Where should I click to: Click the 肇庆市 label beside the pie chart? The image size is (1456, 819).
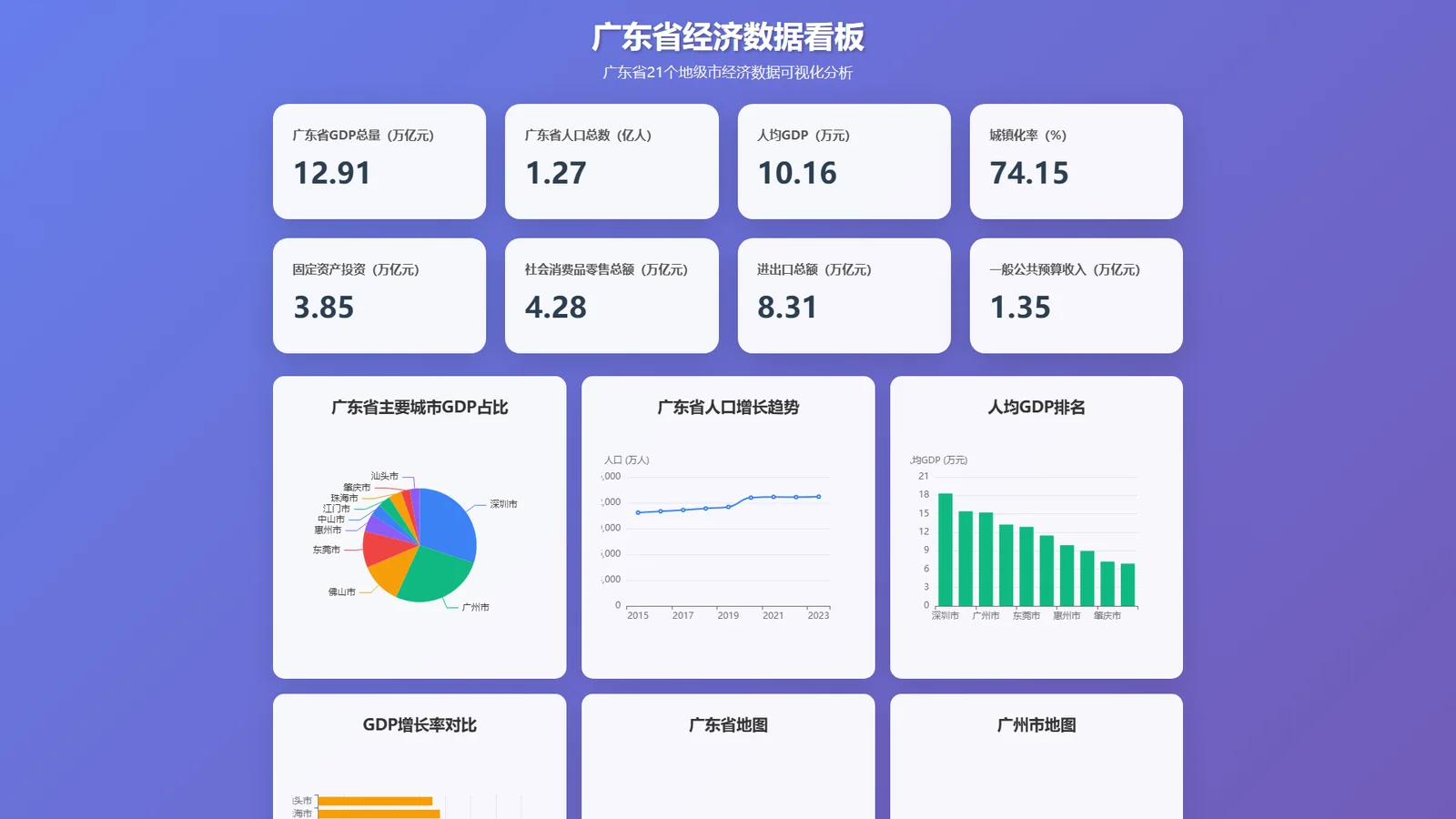point(357,488)
